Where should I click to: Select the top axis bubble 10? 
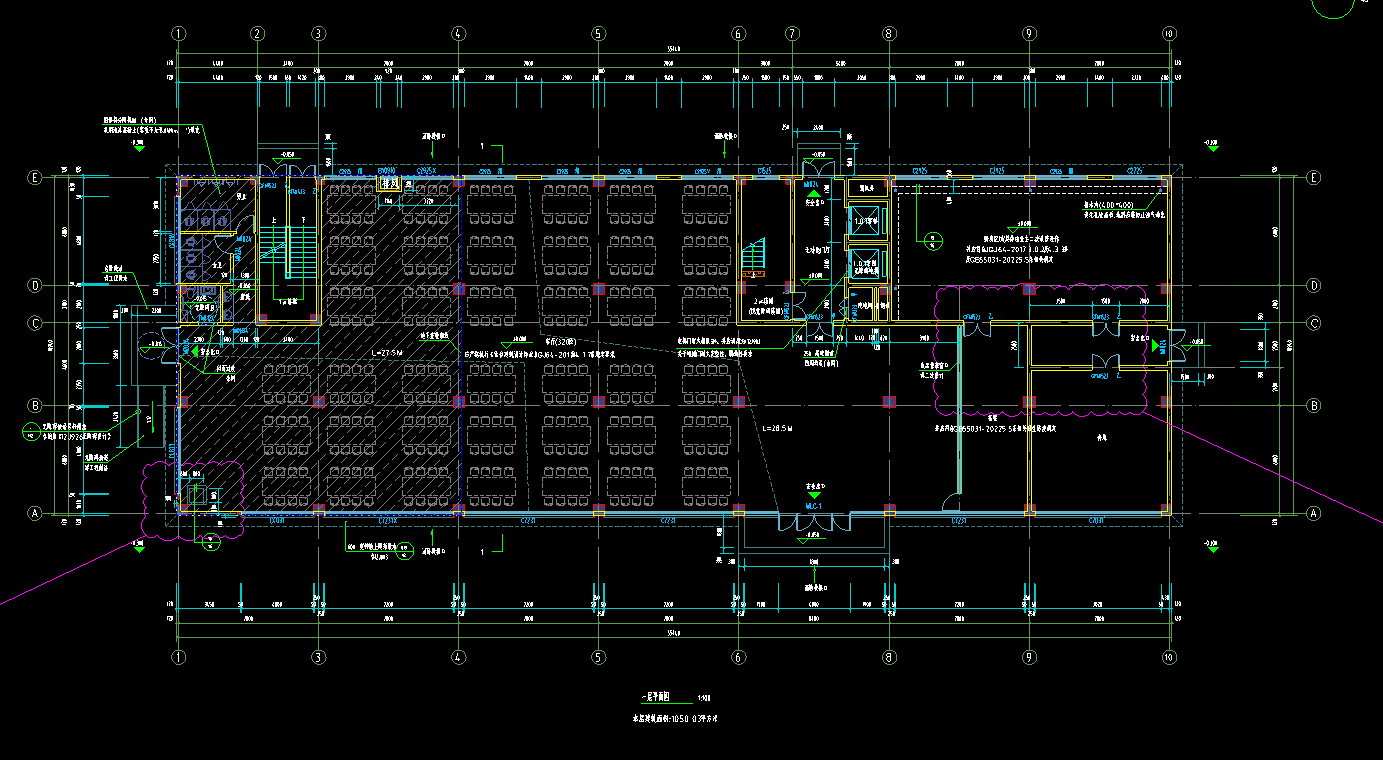[x=1168, y=34]
